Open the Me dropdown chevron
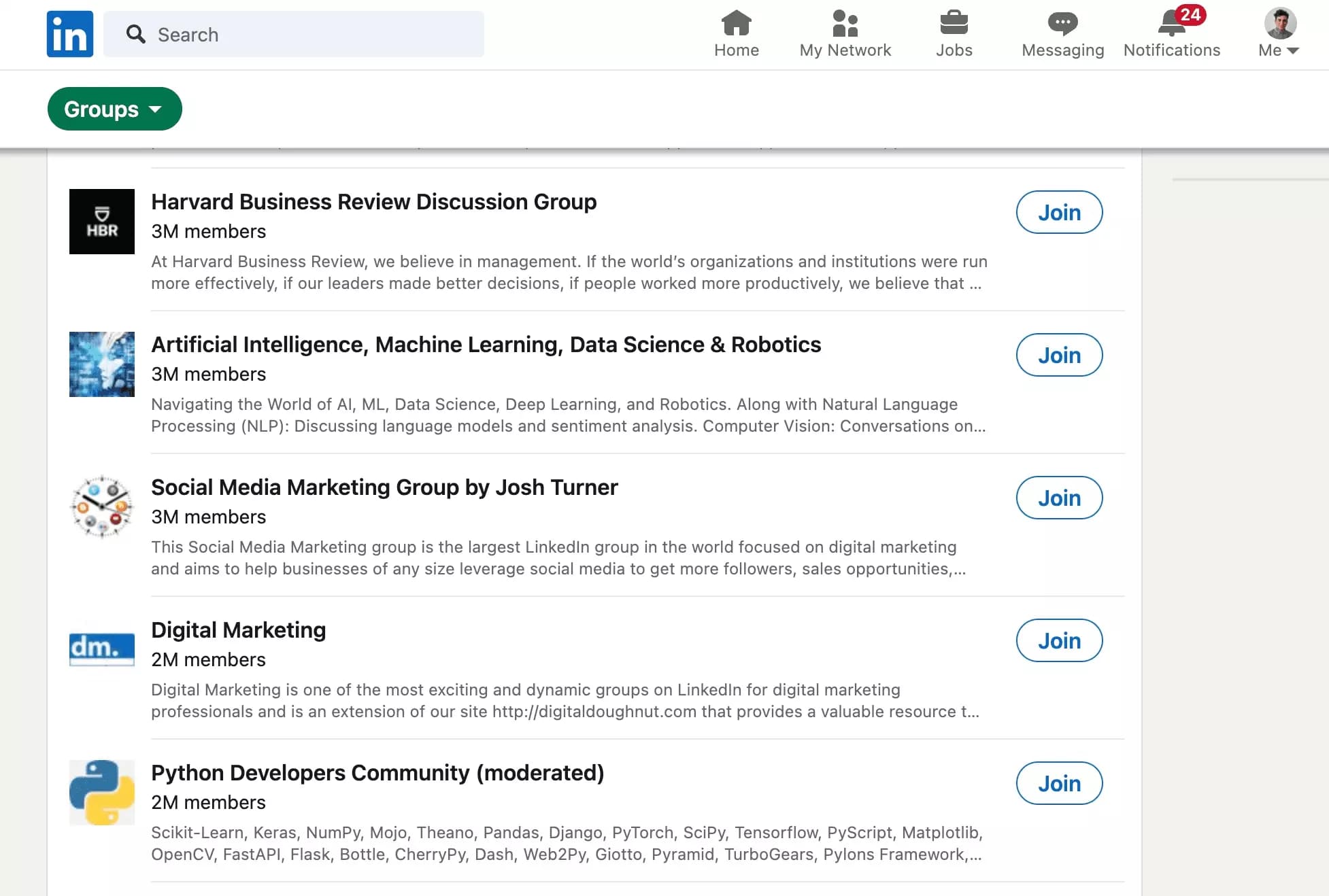Image resolution: width=1329 pixels, height=896 pixels. pos(1293,50)
